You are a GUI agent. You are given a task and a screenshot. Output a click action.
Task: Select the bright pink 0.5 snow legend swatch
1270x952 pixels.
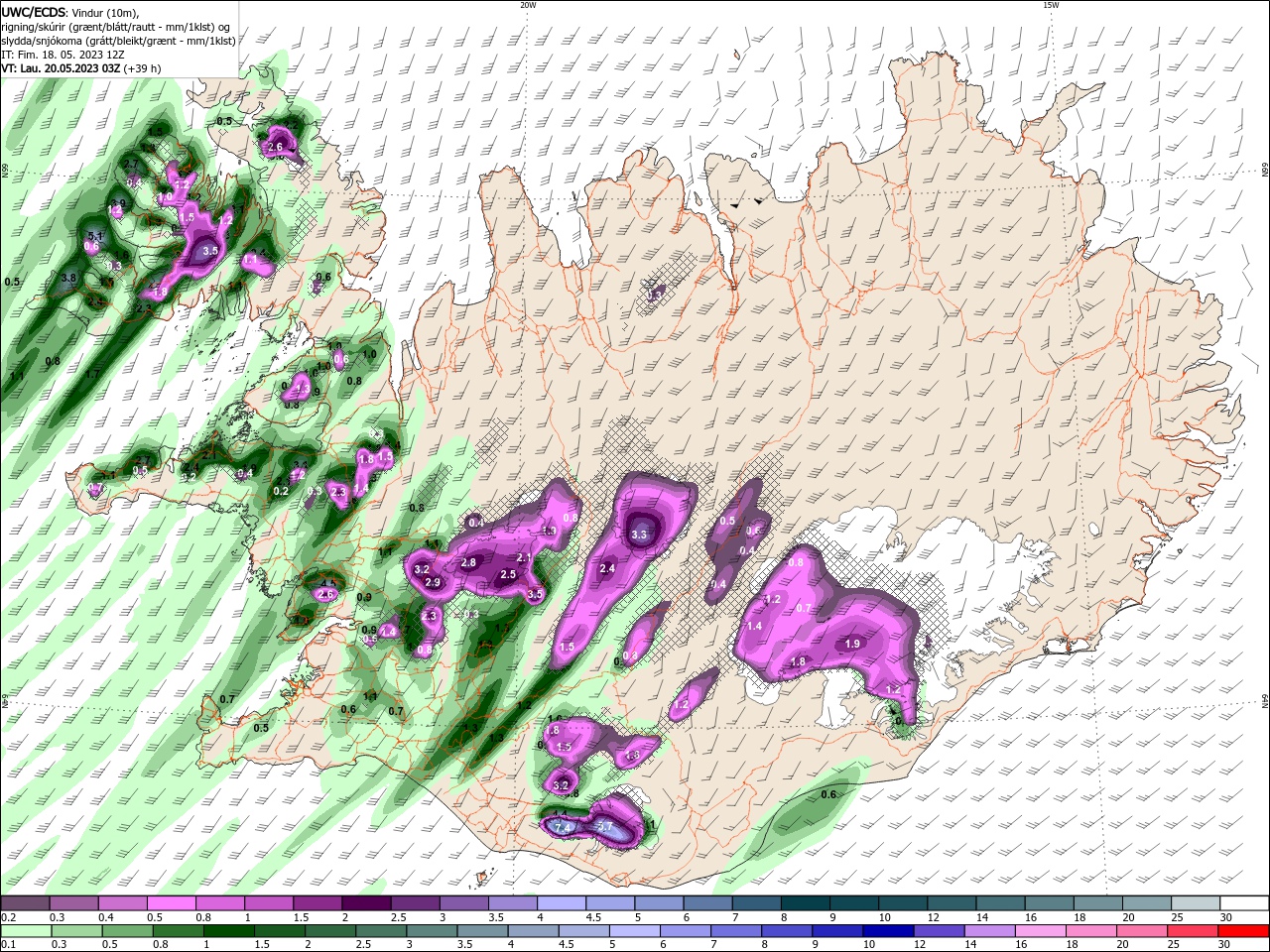point(170,903)
